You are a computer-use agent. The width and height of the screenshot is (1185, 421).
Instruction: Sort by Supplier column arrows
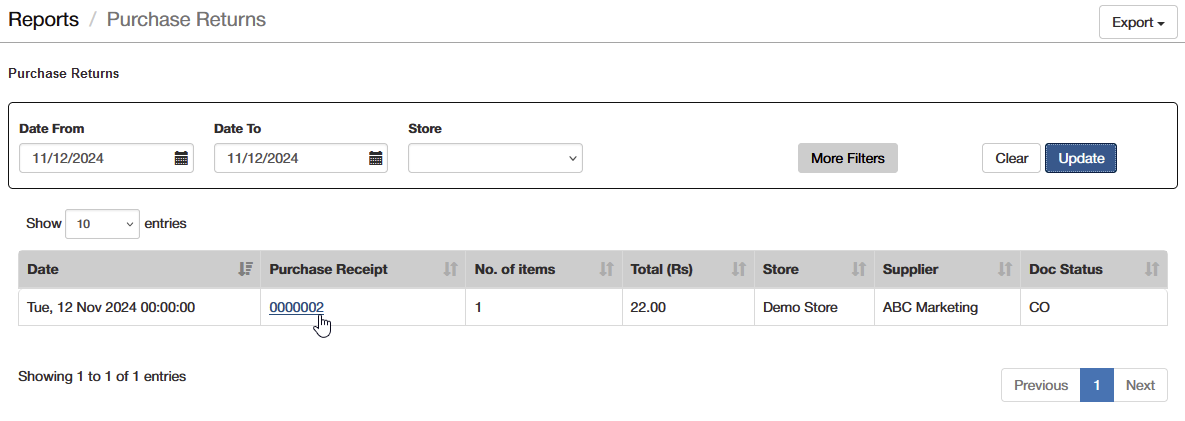[1004, 269]
